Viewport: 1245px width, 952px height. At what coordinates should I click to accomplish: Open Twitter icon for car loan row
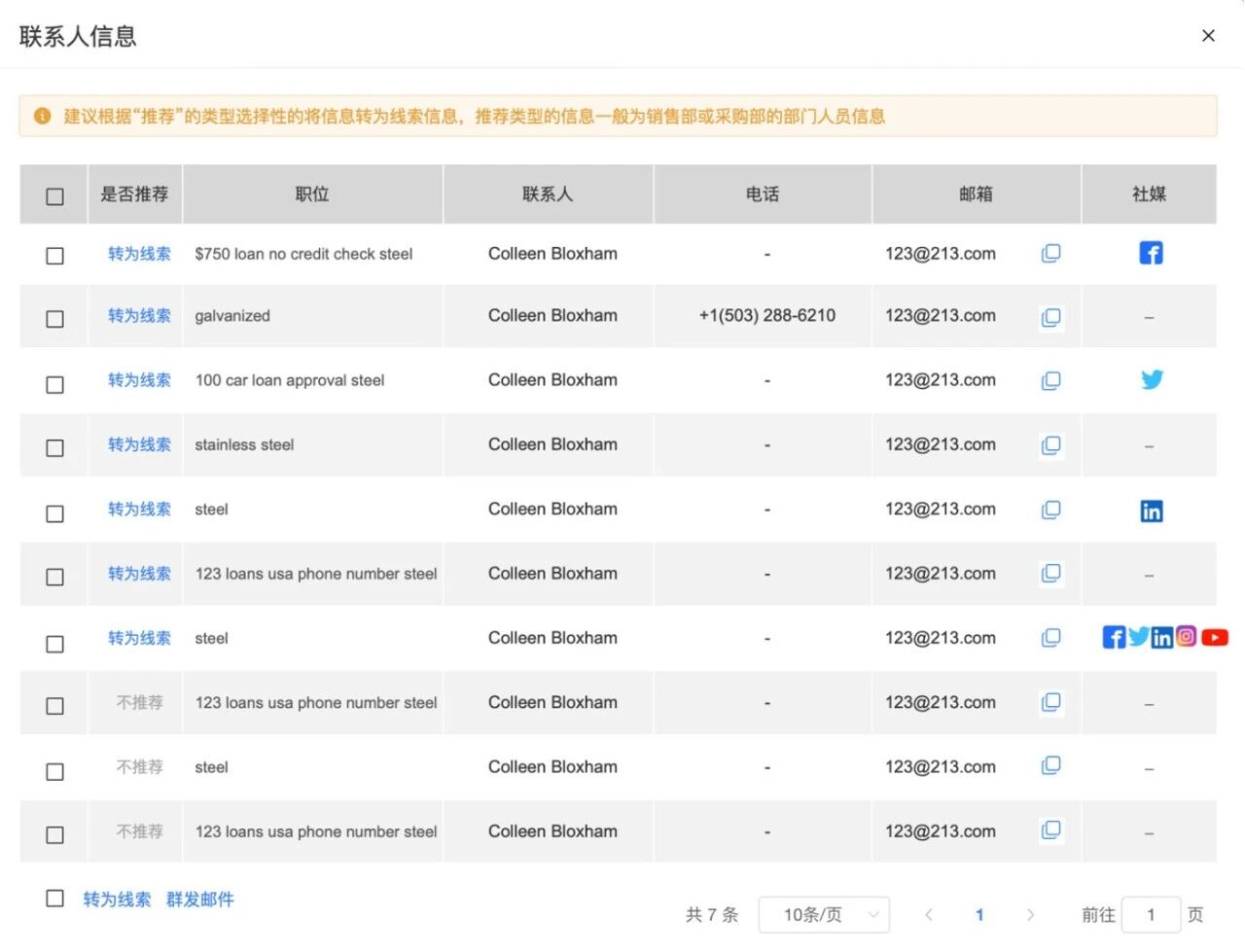(1152, 379)
